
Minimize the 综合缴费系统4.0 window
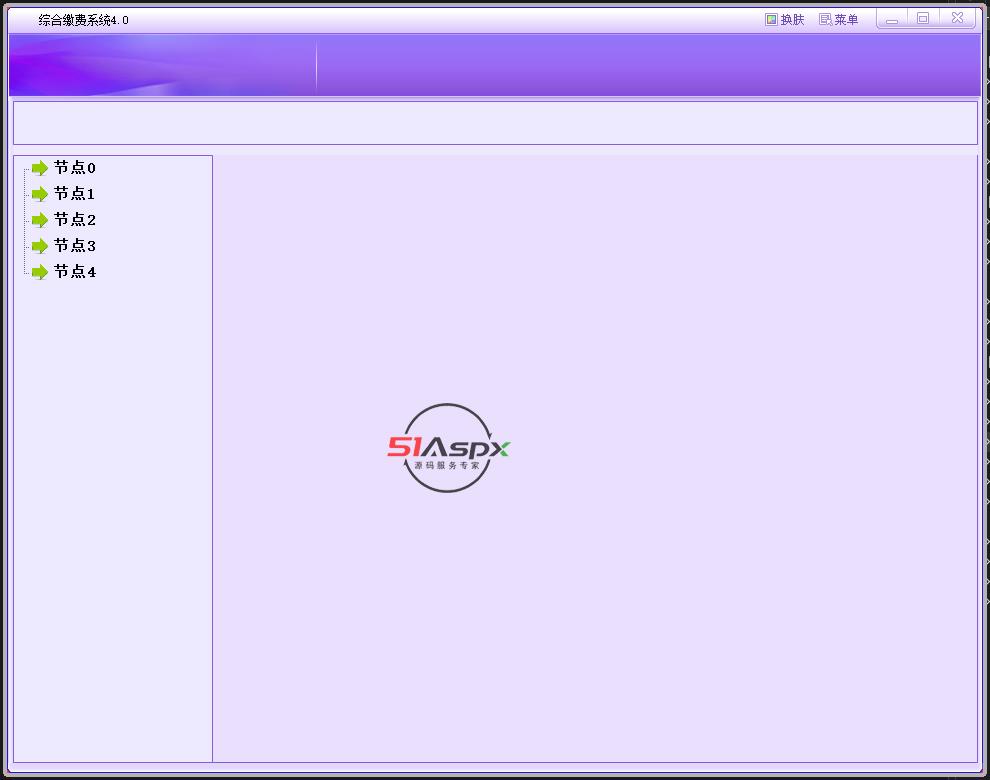[892, 19]
